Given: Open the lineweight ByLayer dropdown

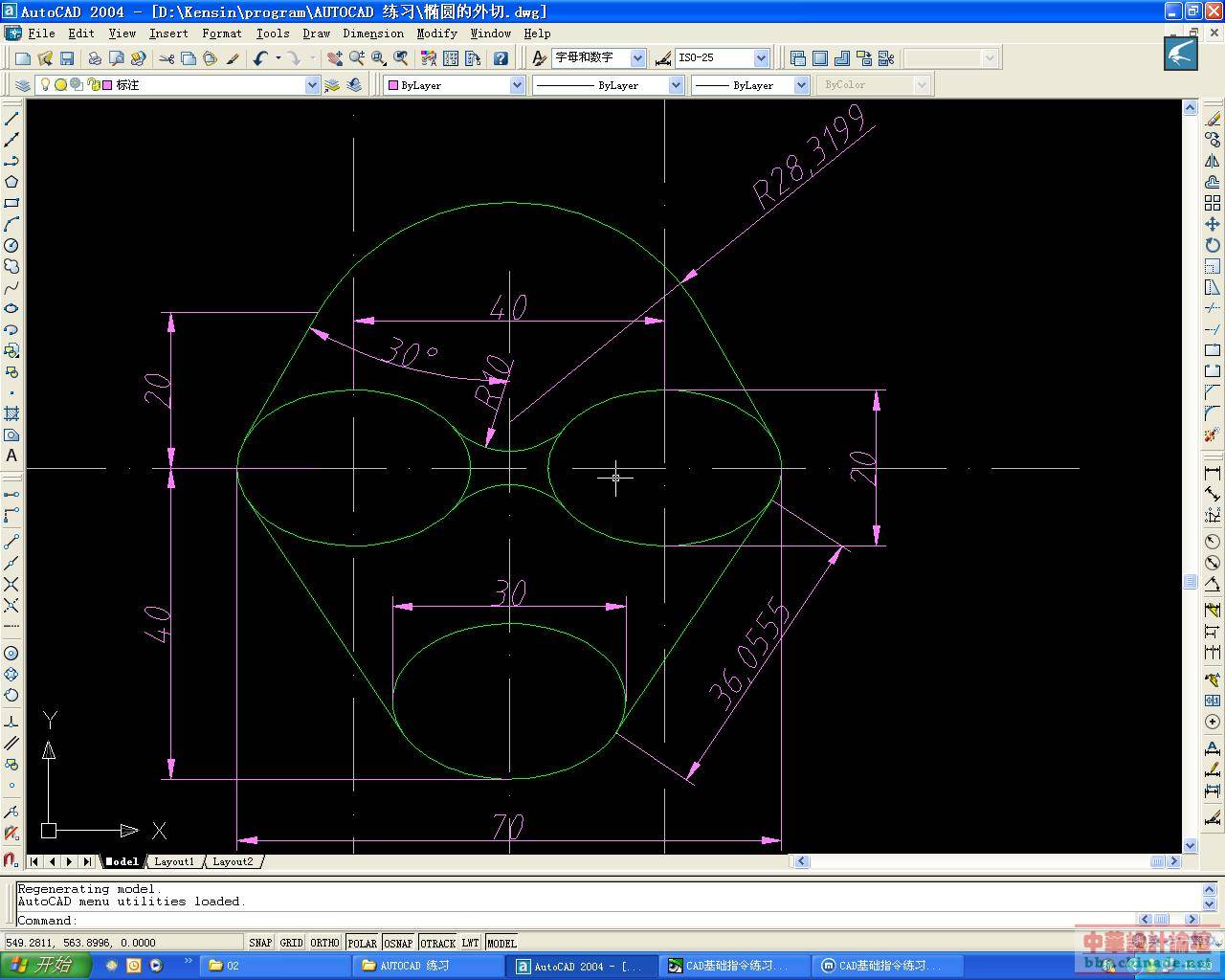Looking at the screenshot, I should (x=801, y=85).
